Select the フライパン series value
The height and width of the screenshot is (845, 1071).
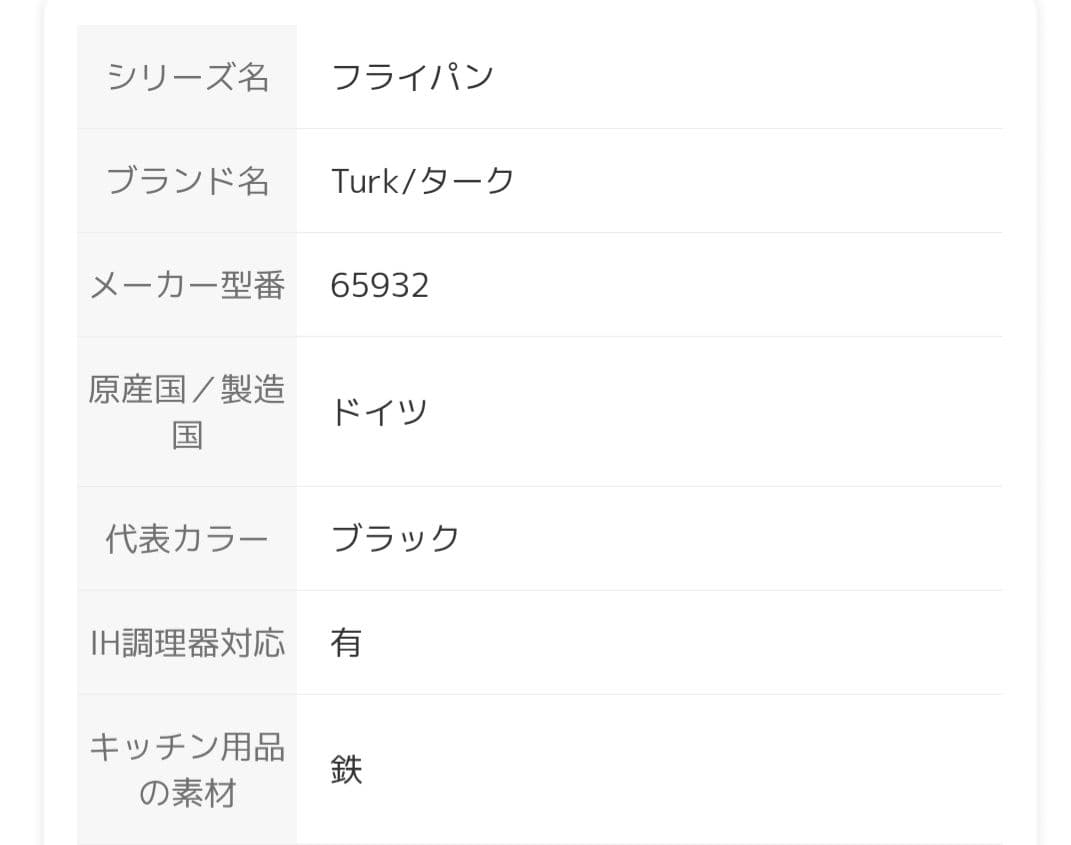pyautogui.click(x=412, y=77)
